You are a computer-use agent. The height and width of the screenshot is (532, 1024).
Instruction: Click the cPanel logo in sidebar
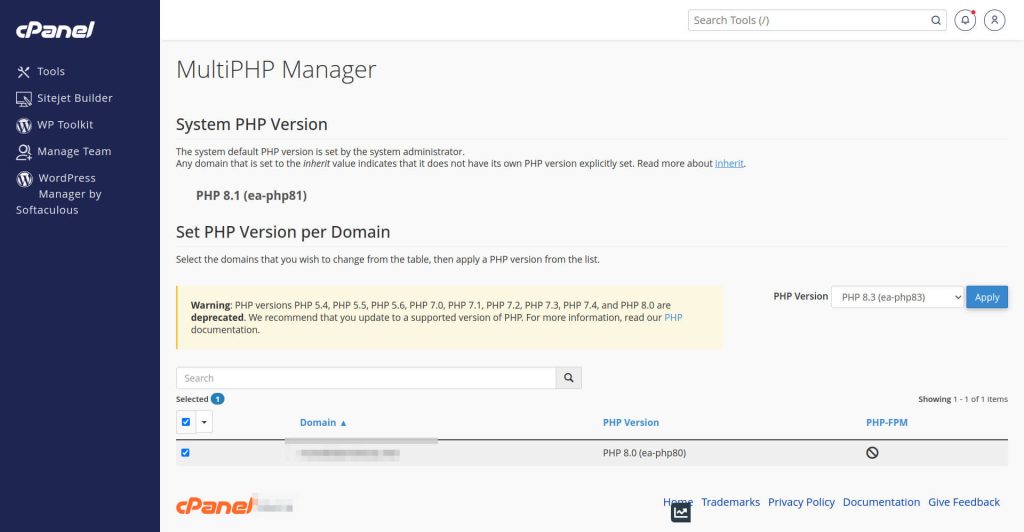pos(55,29)
